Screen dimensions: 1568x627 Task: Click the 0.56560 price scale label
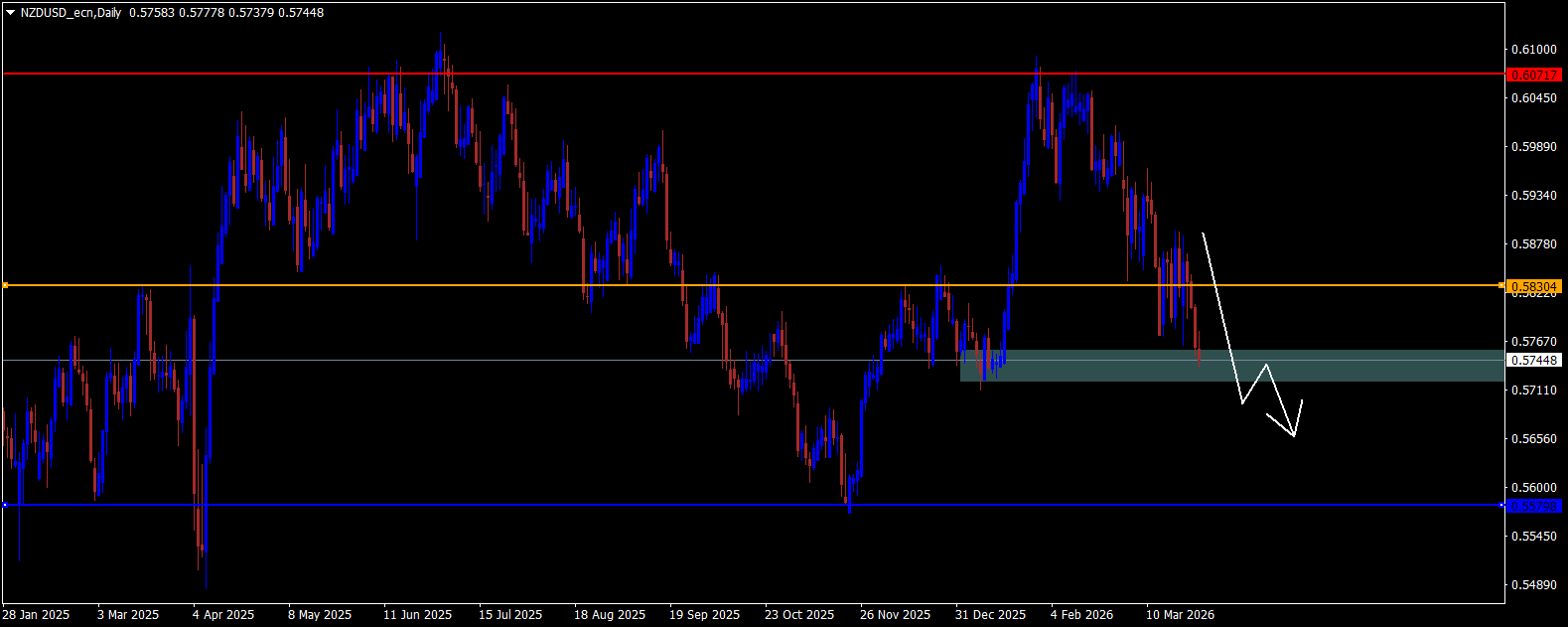(x=1534, y=439)
